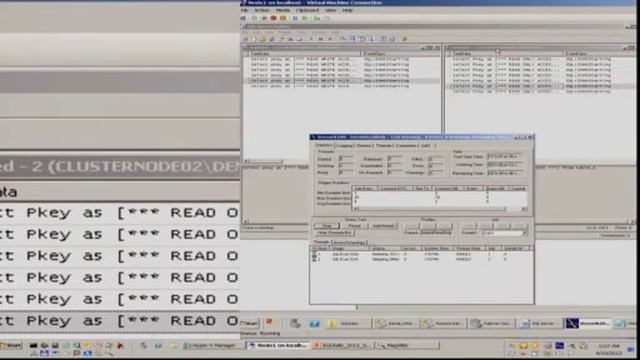Switch to Magnifier taskbar button

coord(406,345)
